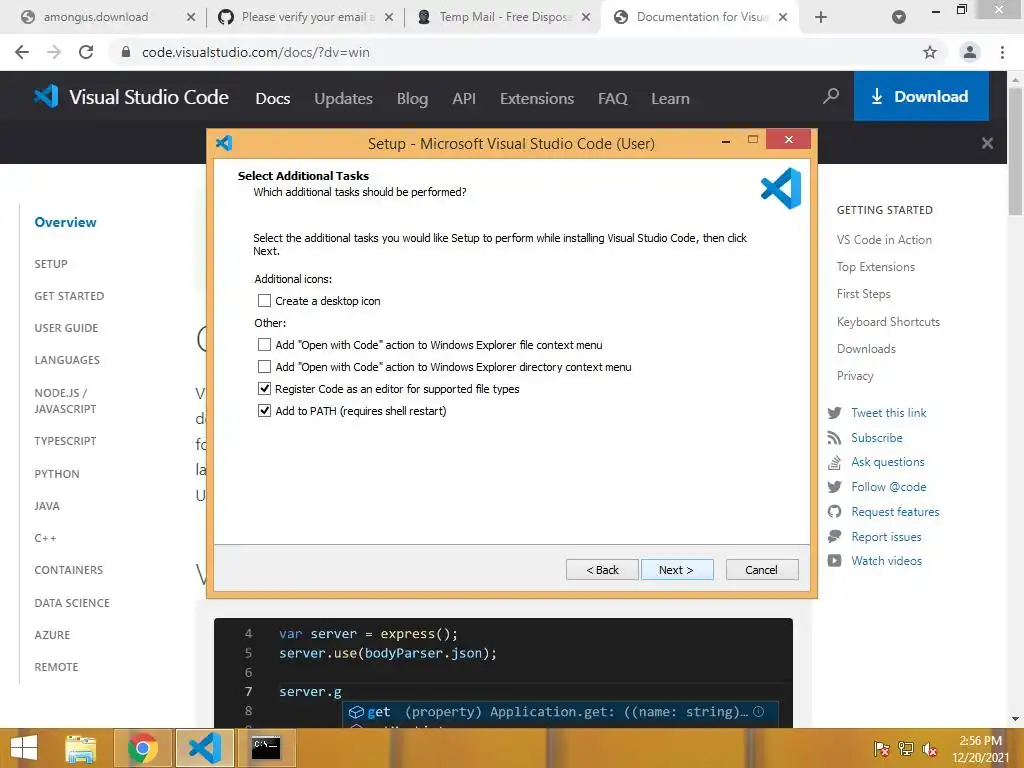This screenshot has height=768, width=1024.
Task: Expand the CONTAINERS docs section
Action: click(69, 569)
